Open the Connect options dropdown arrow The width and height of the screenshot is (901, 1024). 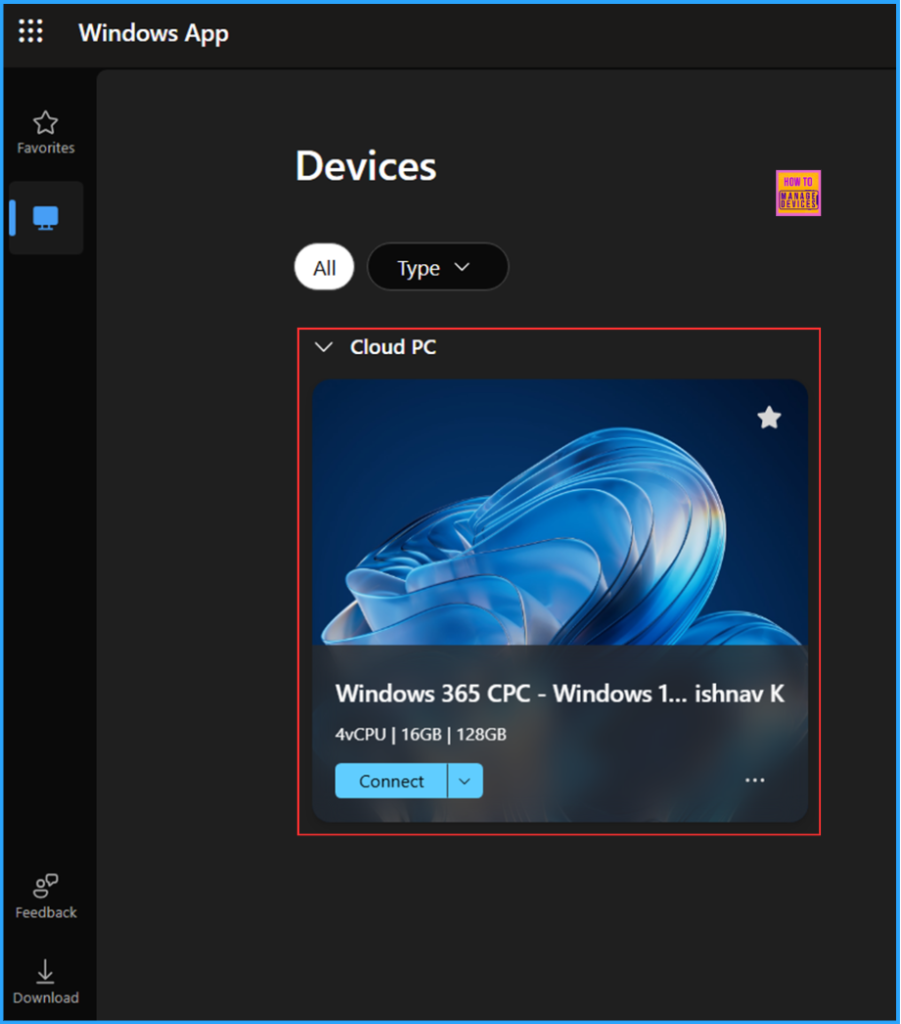(465, 781)
